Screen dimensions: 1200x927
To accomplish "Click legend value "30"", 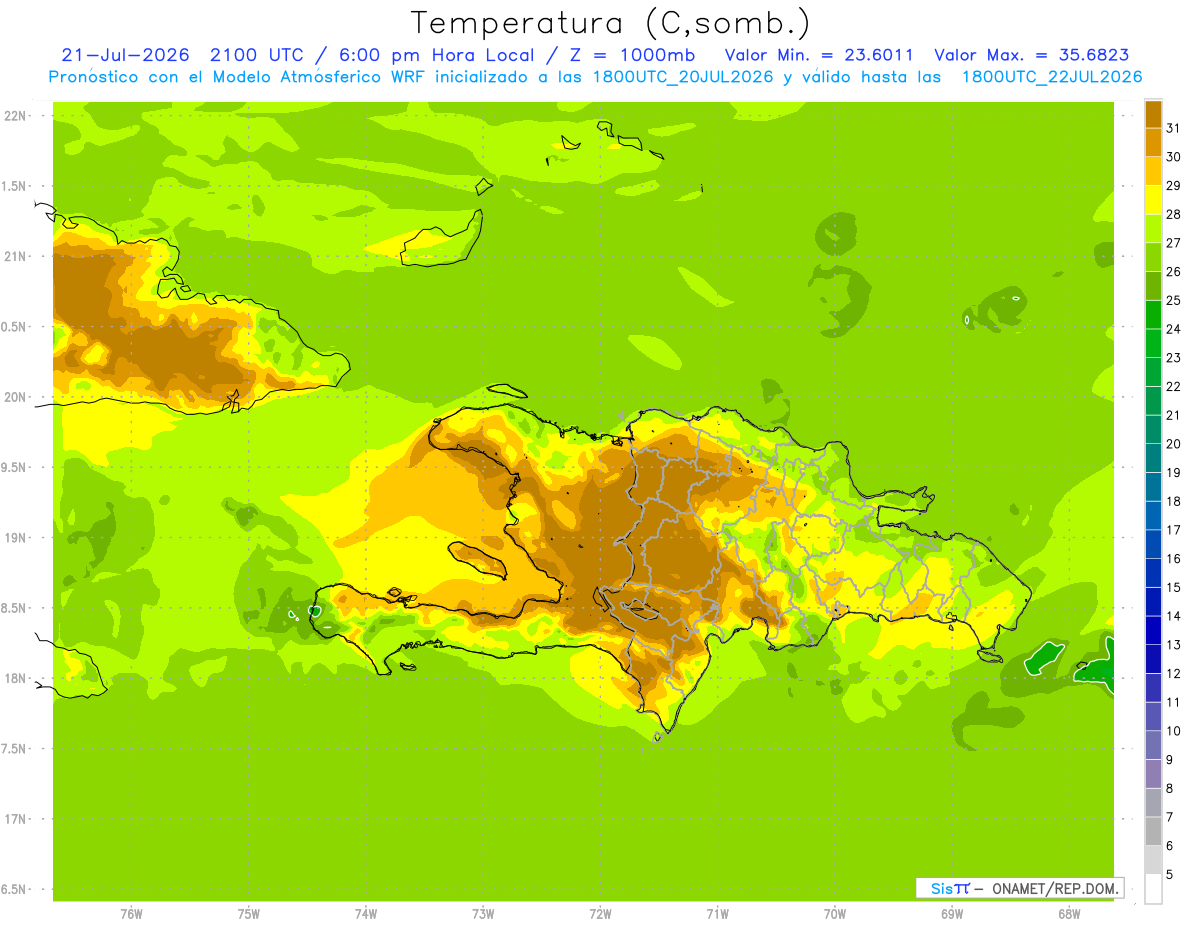I will pos(1174,157).
